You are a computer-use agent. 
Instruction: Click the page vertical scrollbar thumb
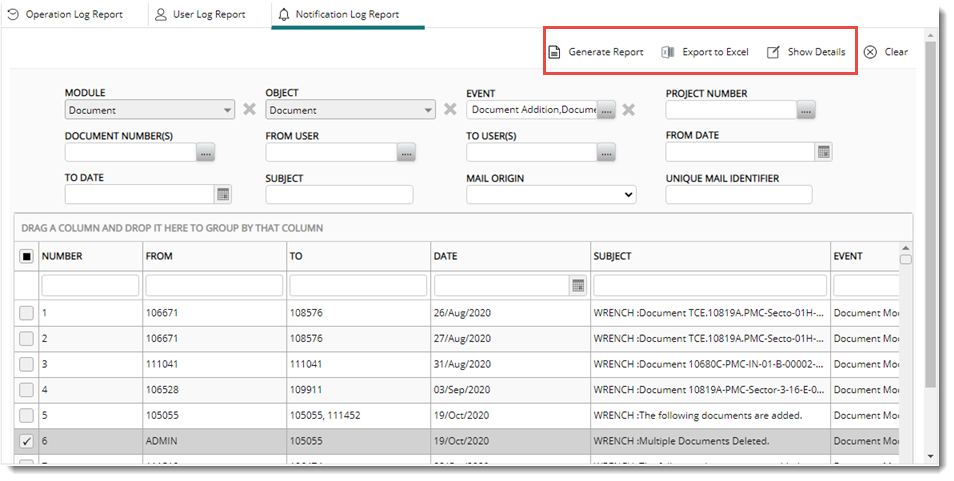(930, 214)
